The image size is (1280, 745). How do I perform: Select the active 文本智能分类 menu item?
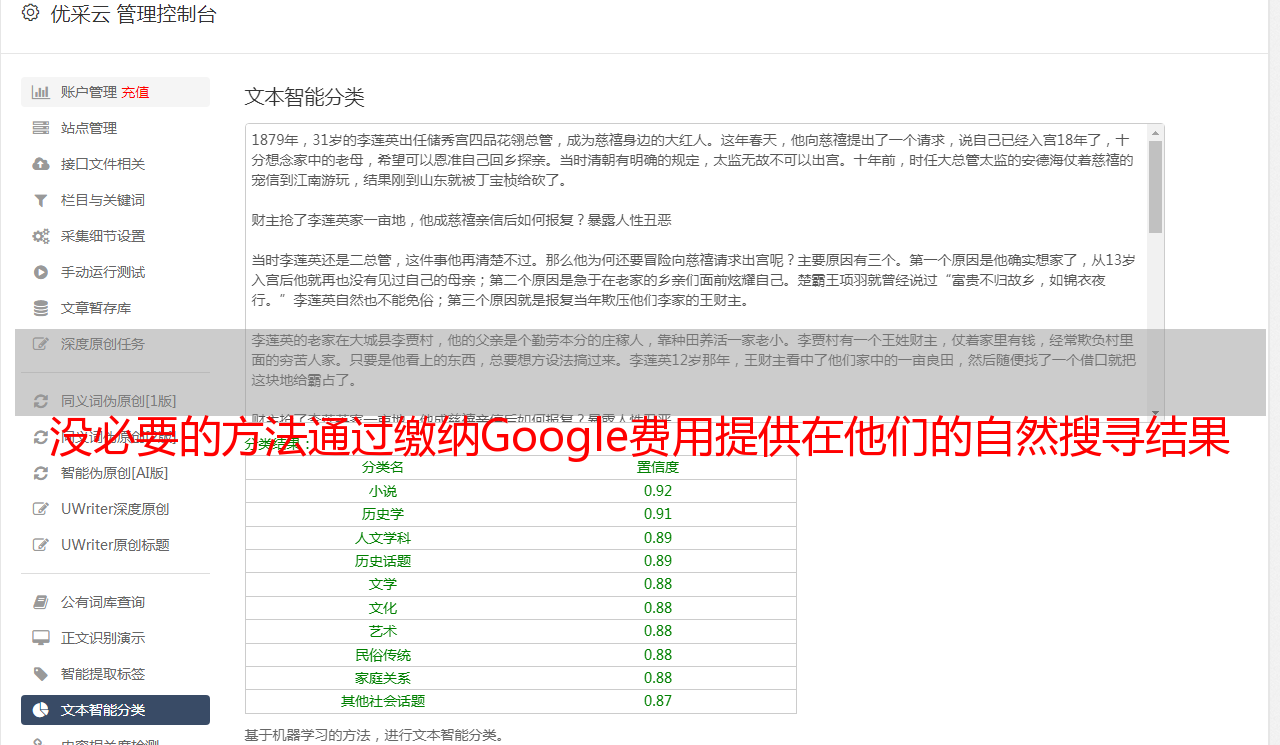tap(115, 710)
